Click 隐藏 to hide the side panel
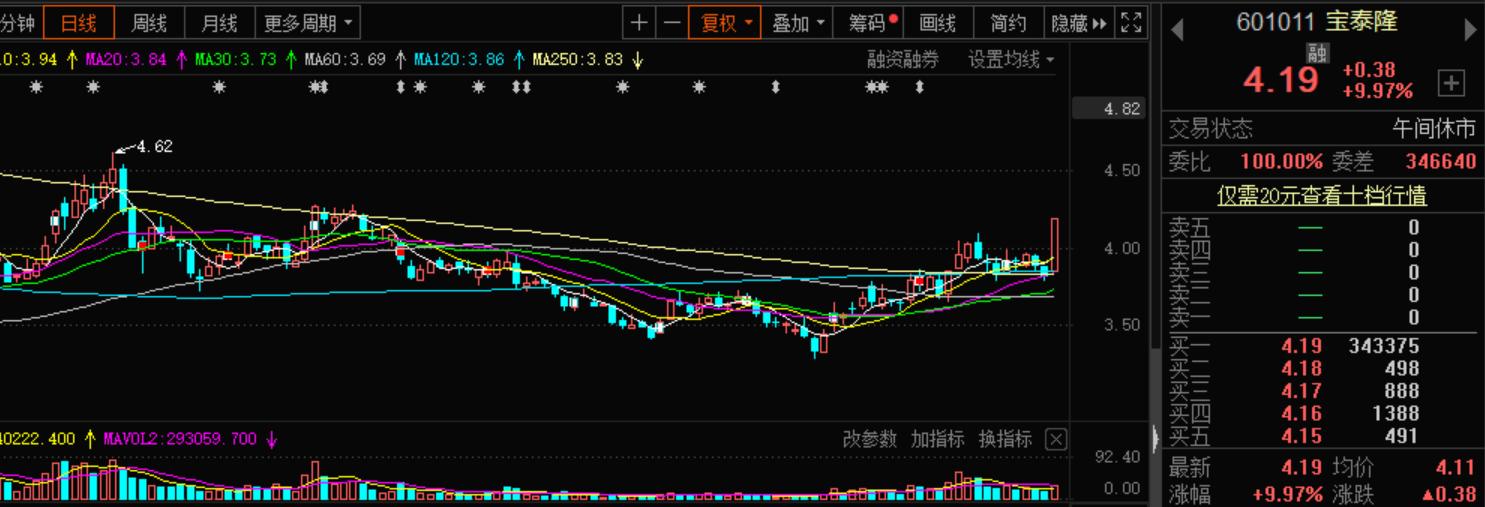The width and height of the screenshot is (1485, 507). pos(1078,22)
